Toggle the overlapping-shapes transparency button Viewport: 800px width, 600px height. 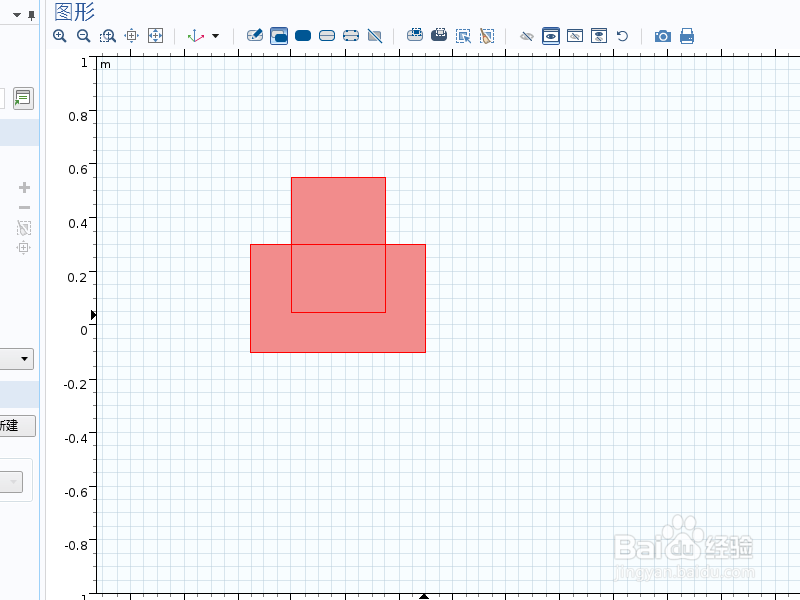[279, 36]
